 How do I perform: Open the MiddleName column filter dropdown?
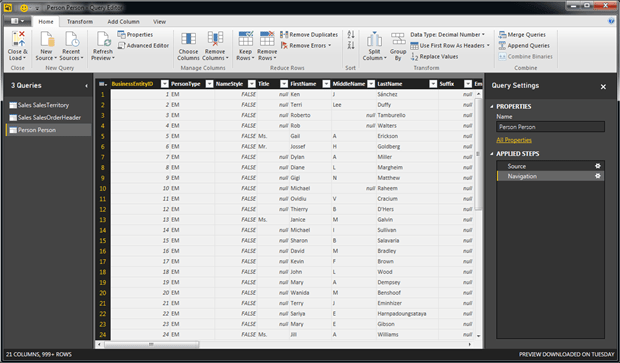(x=371, y=84)
